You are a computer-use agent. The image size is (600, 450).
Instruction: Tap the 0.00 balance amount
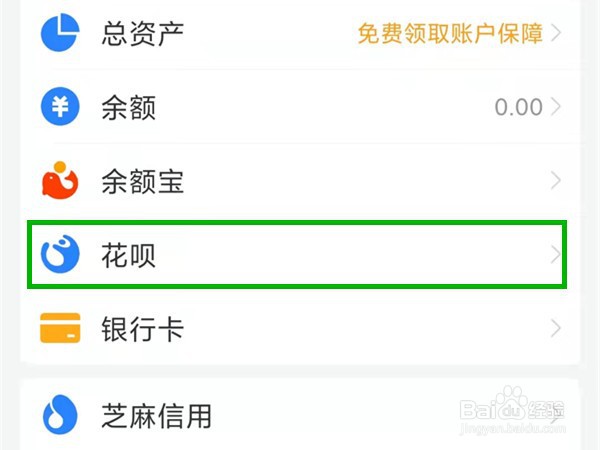pos(518,107)
